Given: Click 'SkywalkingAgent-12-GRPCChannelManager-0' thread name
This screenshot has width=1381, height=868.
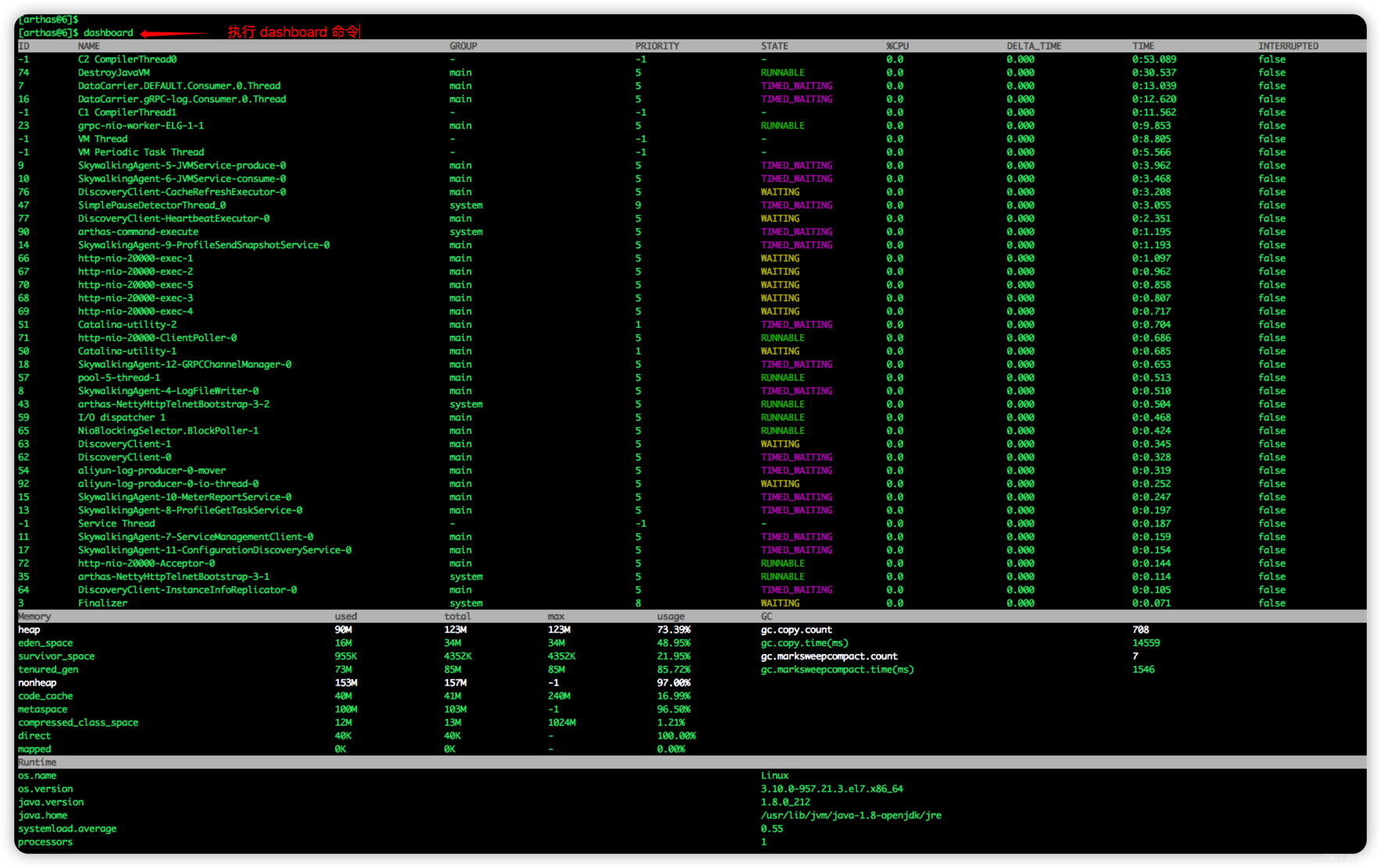Looking at the screenshot, I should tap(185, 365).
